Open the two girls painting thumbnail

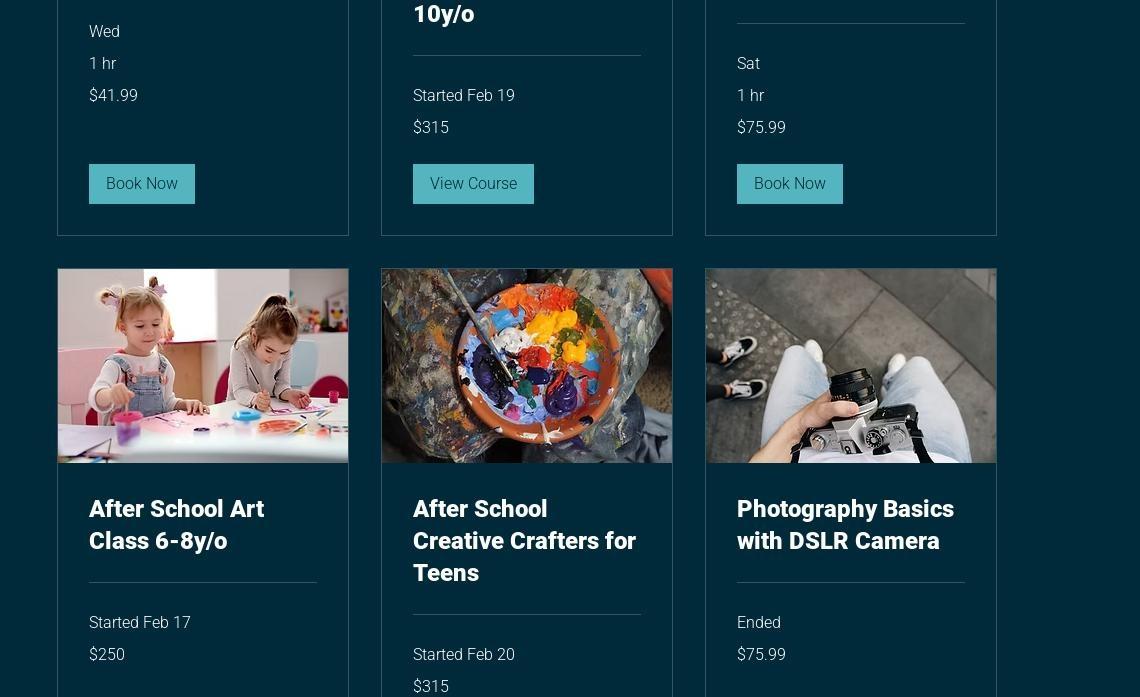coord(203,366)
